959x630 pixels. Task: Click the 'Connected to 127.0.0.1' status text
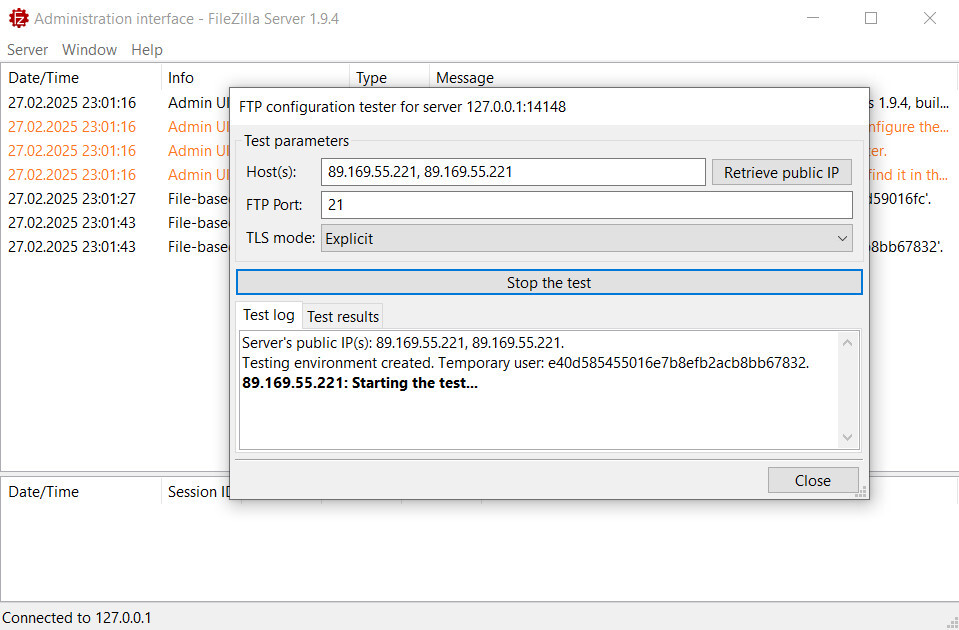(77, 618)
